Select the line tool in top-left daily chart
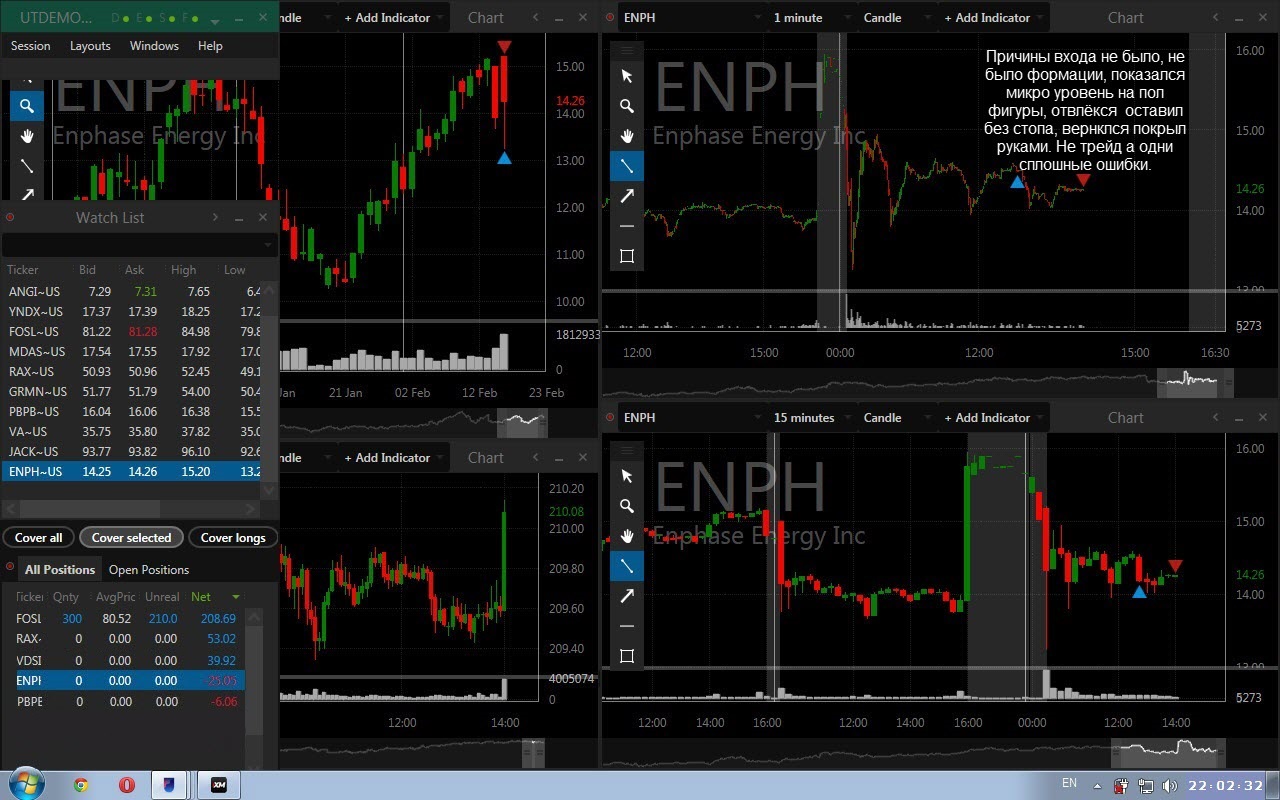Image resolution: width=1280 pixels, height=800 pixels. [x=27, y=166]
